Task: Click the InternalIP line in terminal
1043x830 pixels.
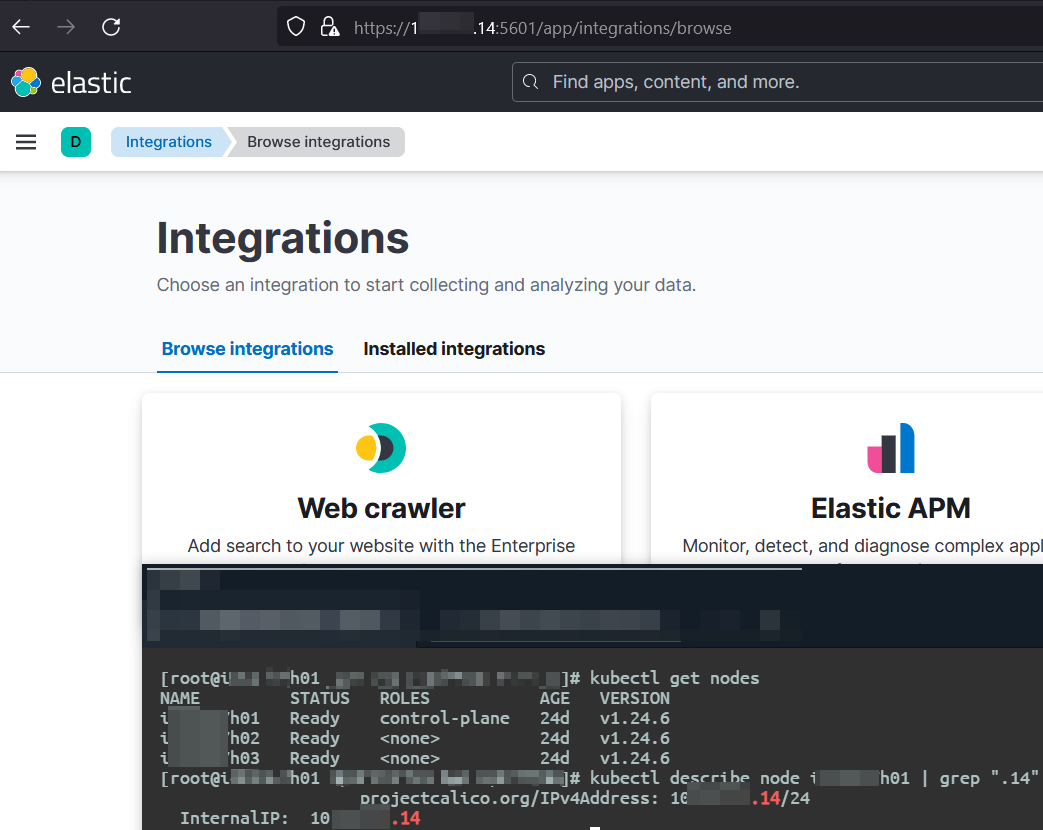Action: [300, 818]
